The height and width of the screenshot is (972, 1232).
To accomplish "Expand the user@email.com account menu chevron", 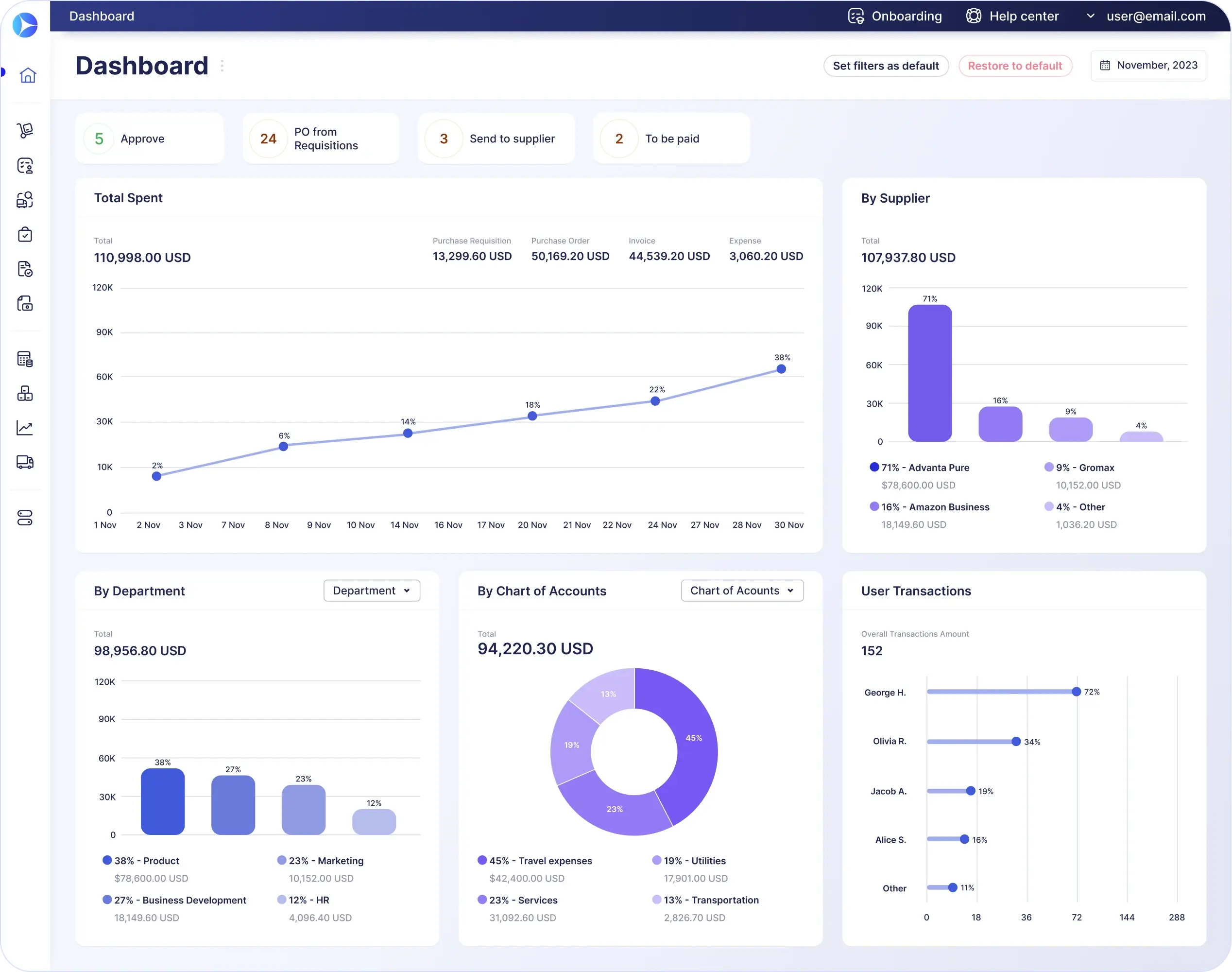I will (x=1090, y=16).
